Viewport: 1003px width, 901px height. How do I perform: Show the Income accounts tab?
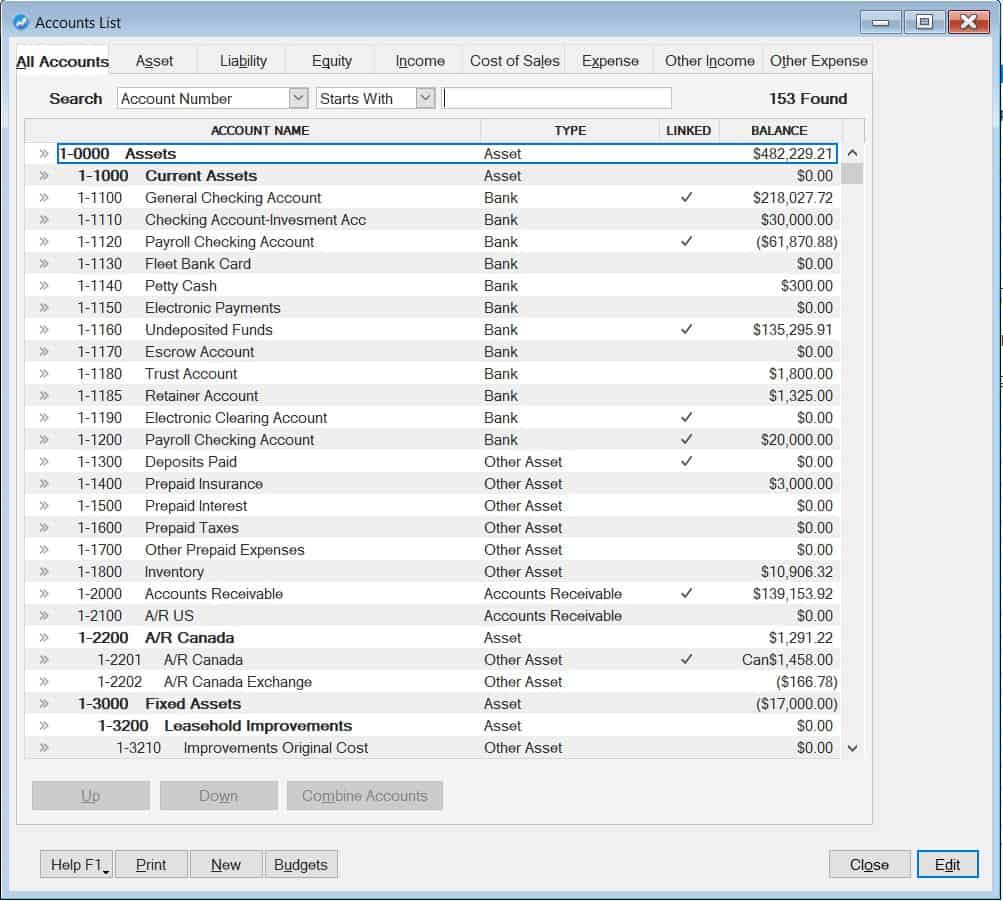420,61
